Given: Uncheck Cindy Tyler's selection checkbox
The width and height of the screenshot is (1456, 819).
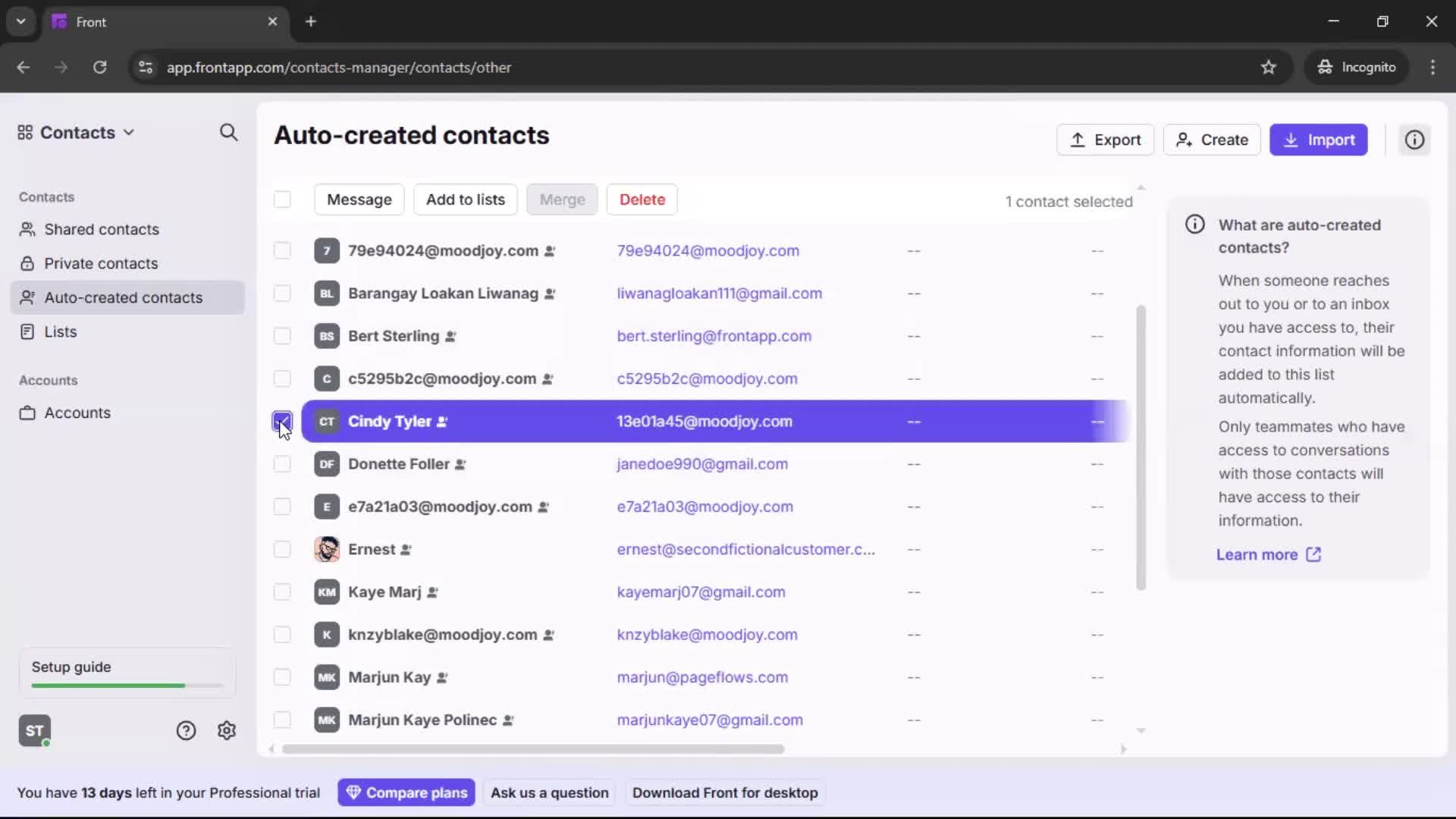Looking at the screenshot, I should 282,422.
